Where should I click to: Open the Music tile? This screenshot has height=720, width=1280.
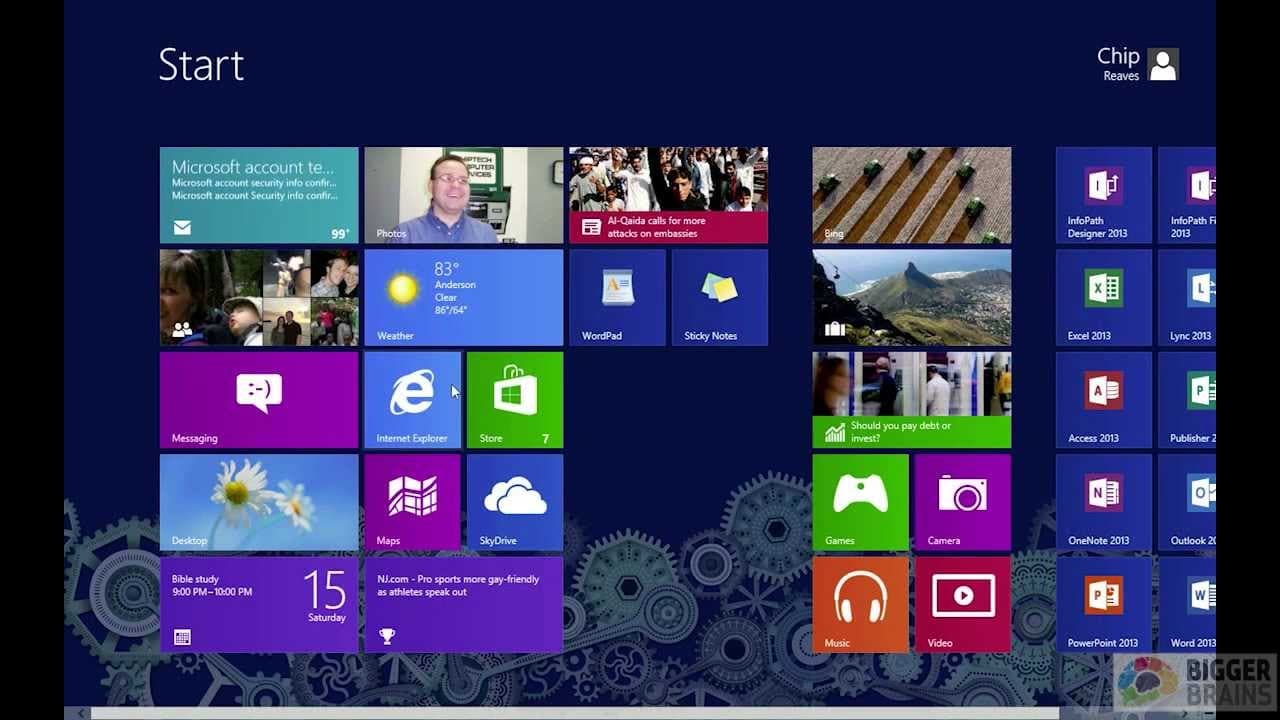coord(860,605)
